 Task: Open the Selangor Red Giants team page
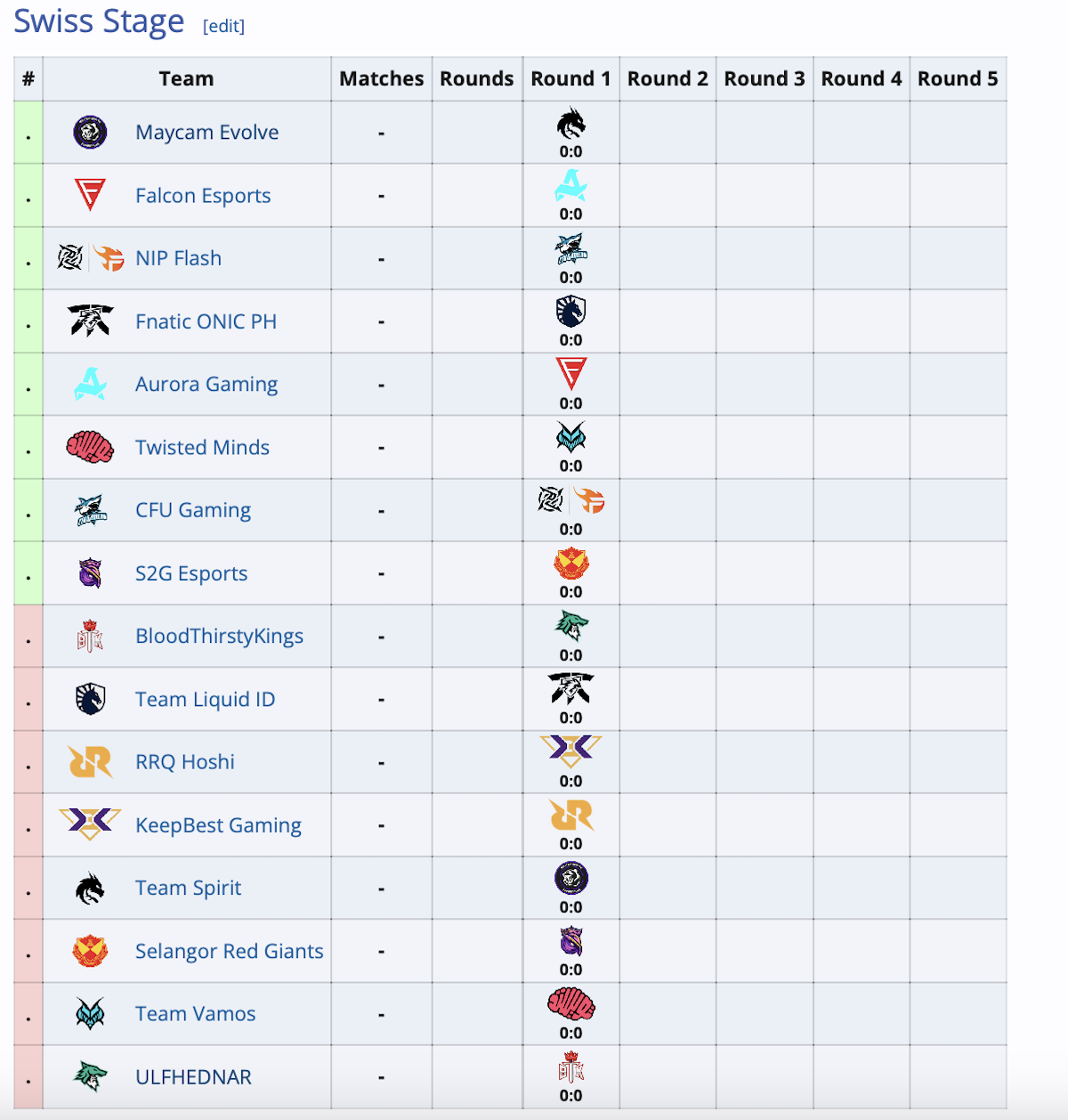[x=229, y=951]
